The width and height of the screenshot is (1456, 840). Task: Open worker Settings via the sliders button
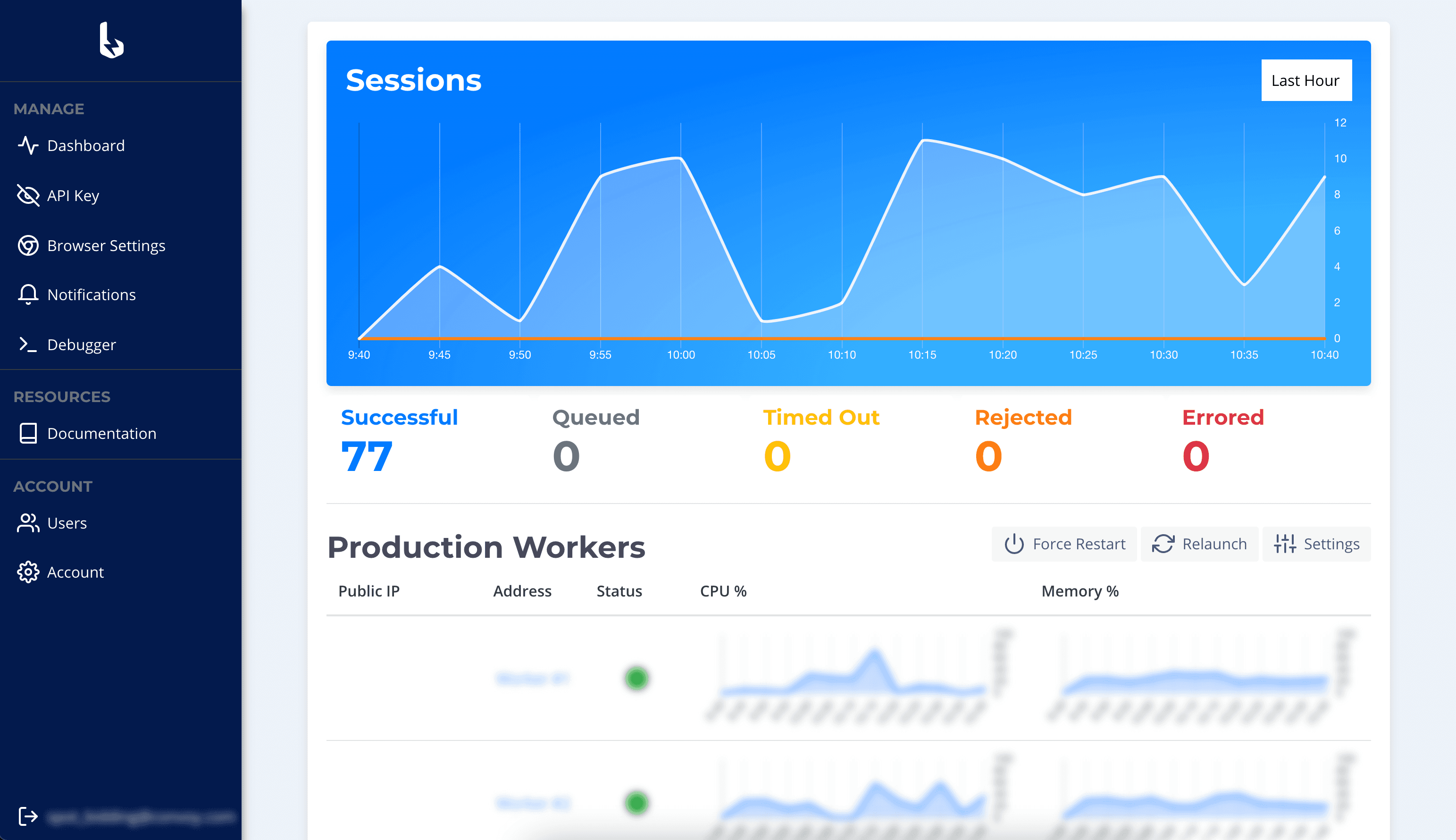click(x=1316, y=544)
